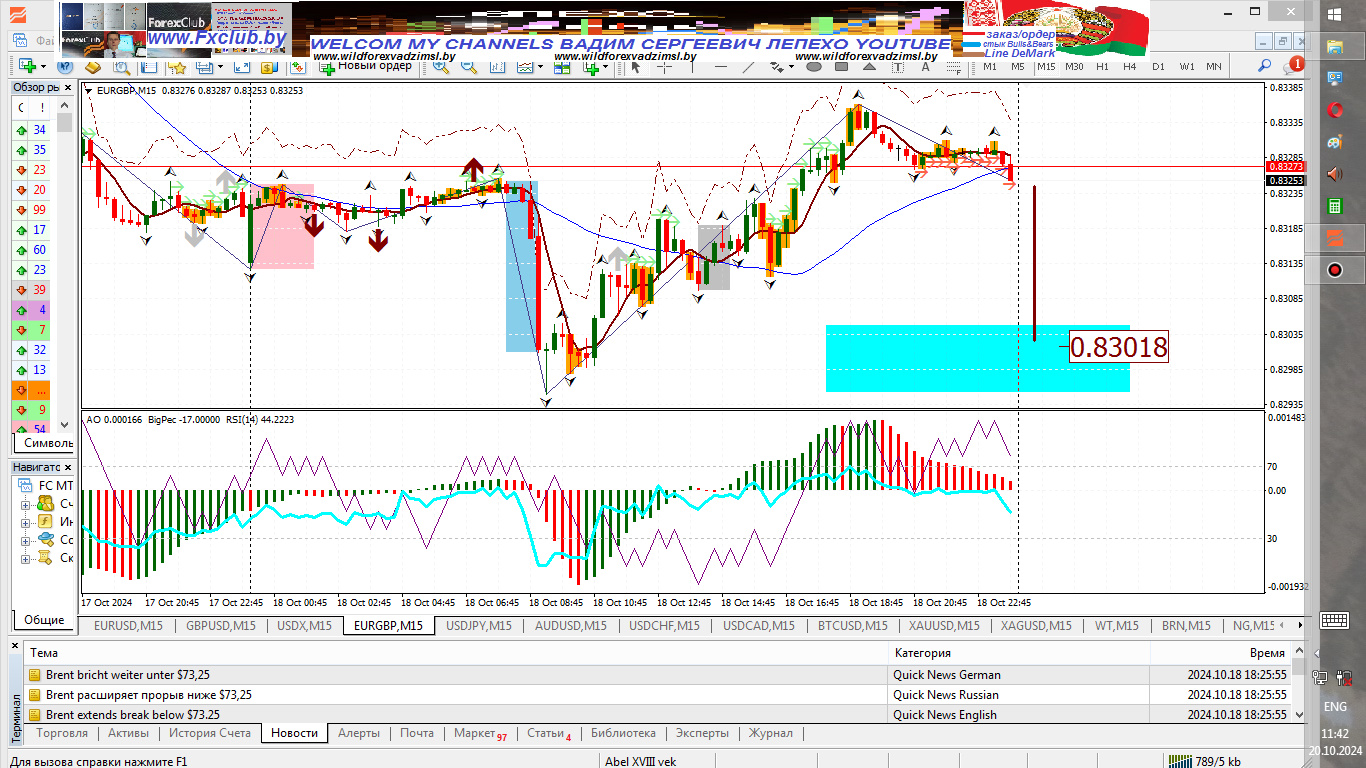The width and height of the screenshot is (1366, 768).
Task: Switch chart to M1 timeframe
Action: click(989, 66)
